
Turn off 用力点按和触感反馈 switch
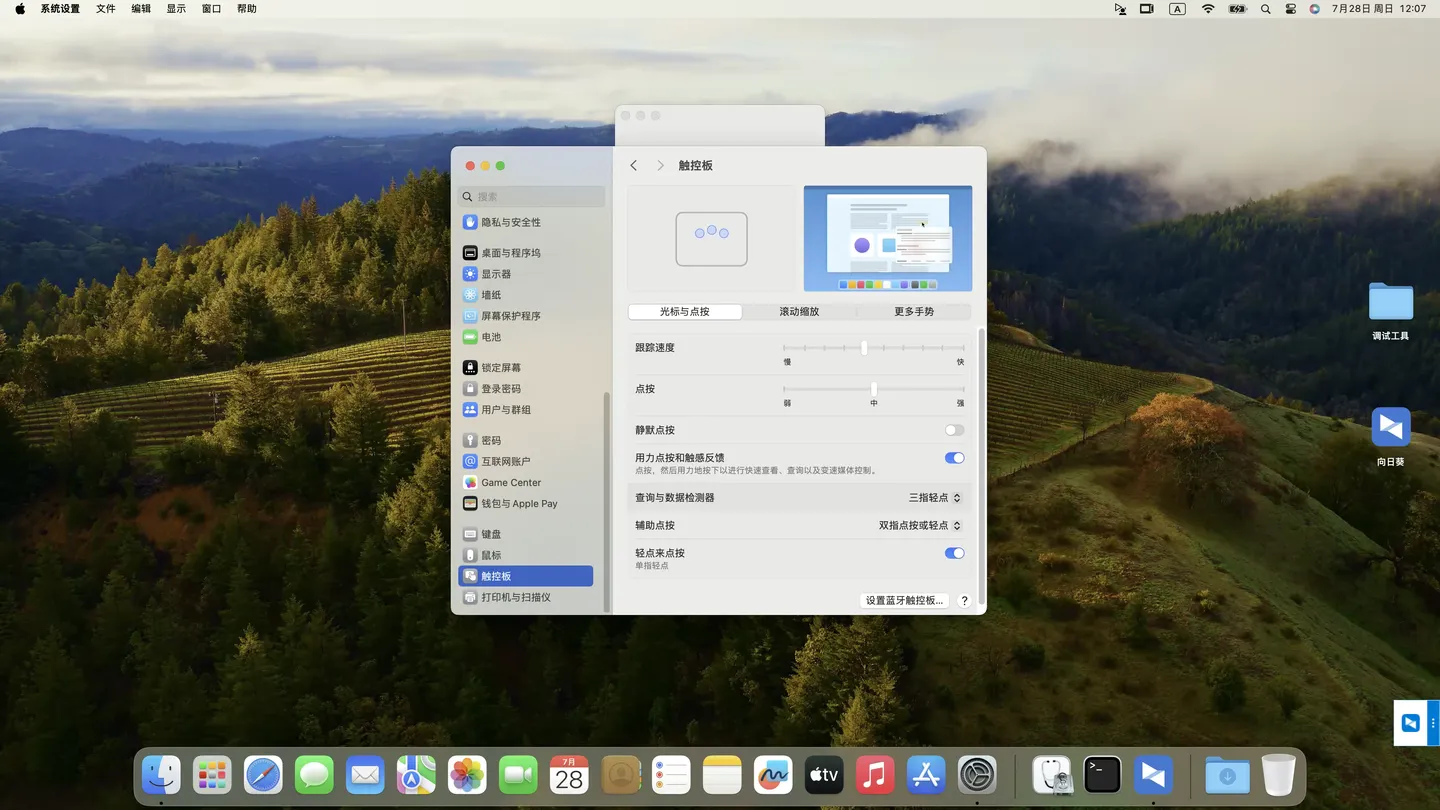(x=954, y=458)
